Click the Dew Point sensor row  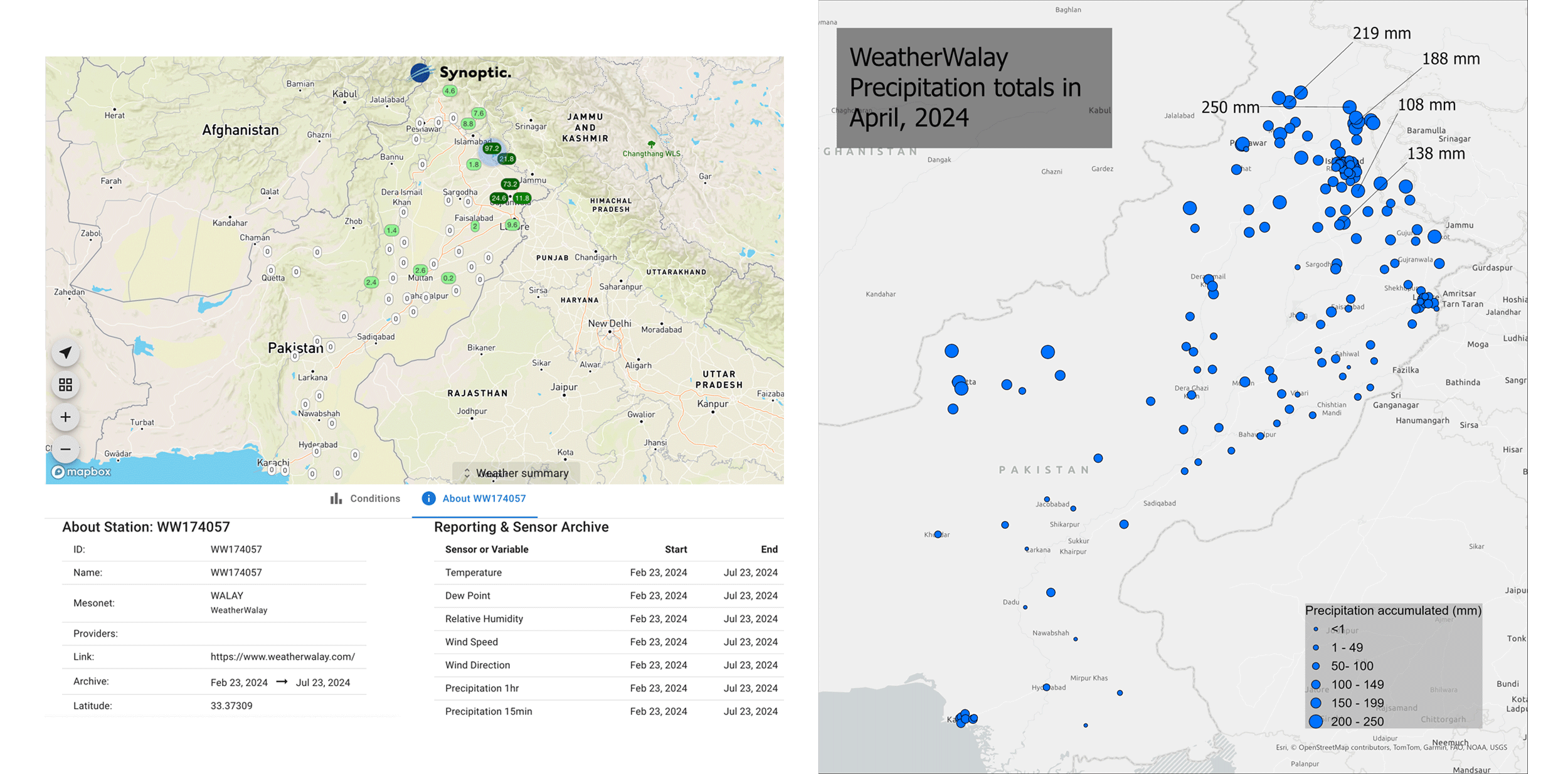click(608, 596)
